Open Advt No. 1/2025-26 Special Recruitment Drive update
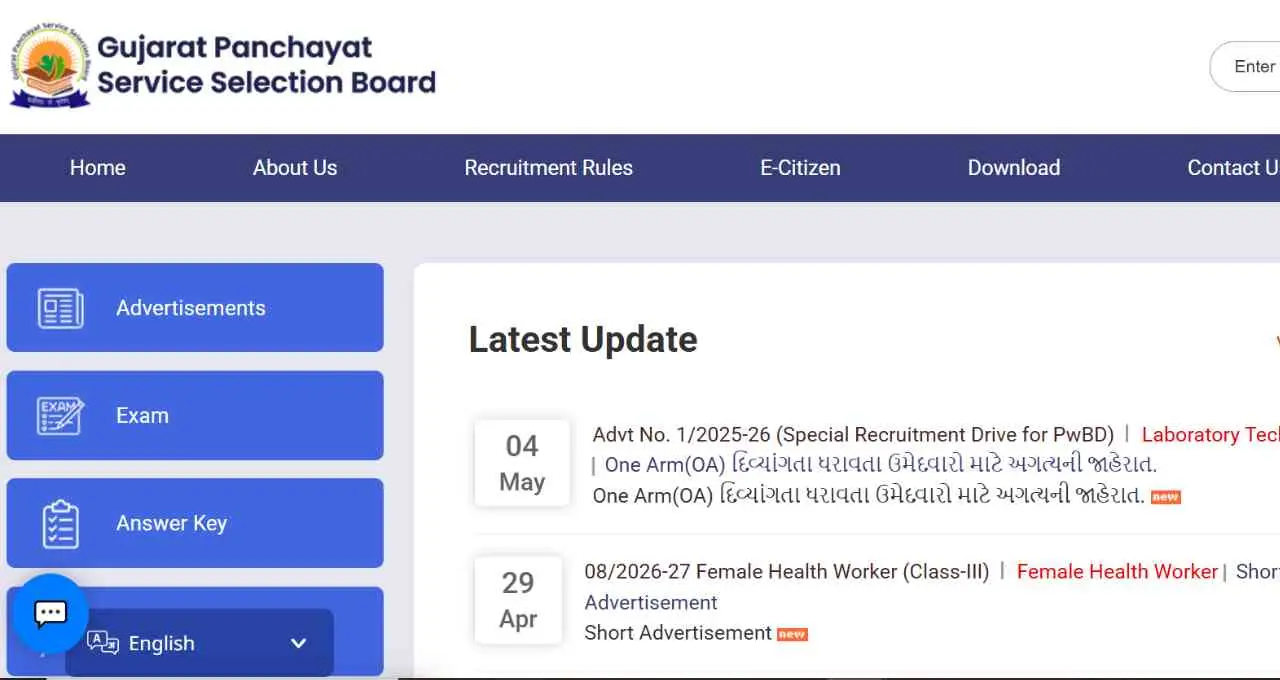This screenshot has width=1280, height=680. [x=853, y=435]
